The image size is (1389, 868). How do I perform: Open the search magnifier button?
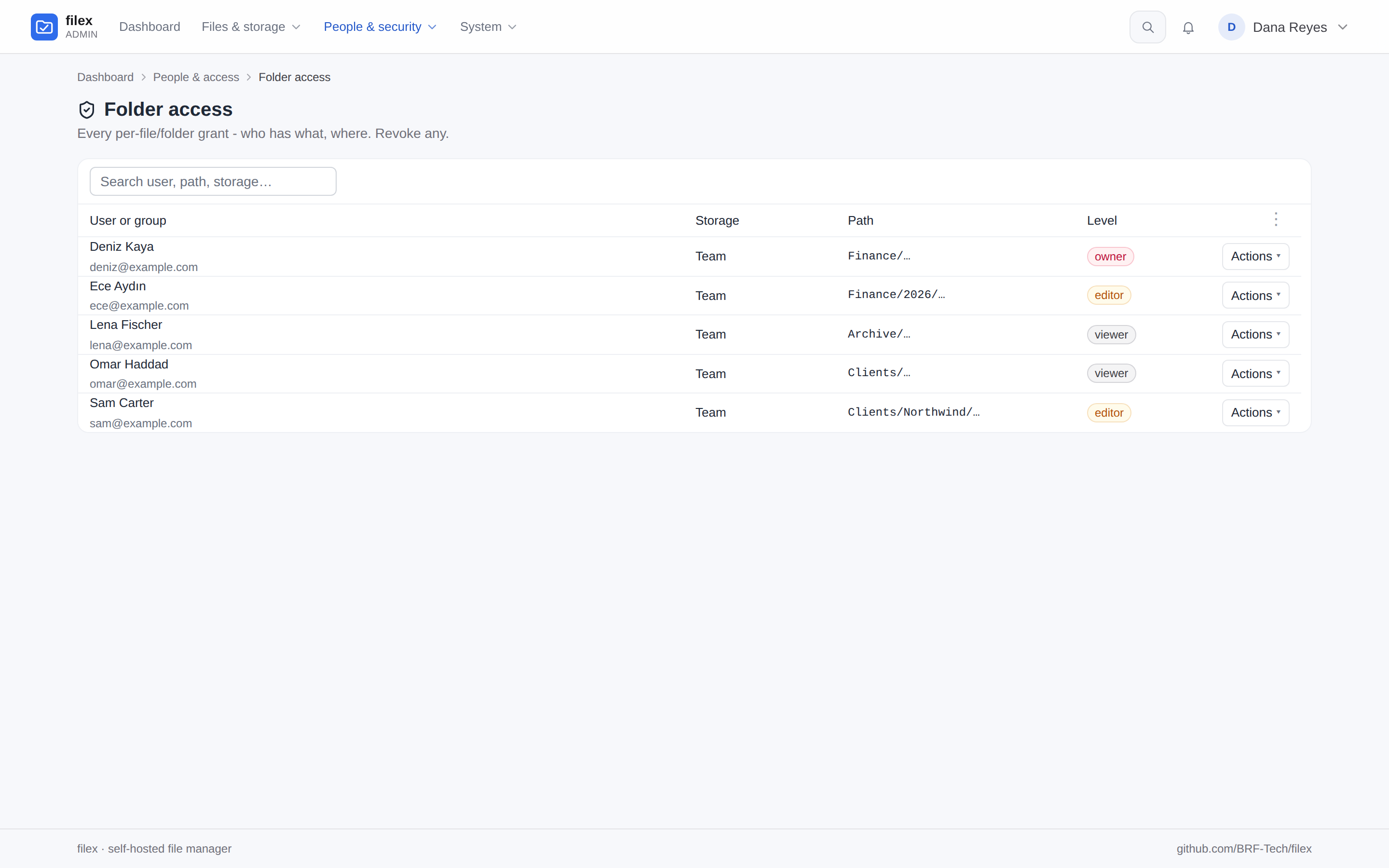(1147, 27)
